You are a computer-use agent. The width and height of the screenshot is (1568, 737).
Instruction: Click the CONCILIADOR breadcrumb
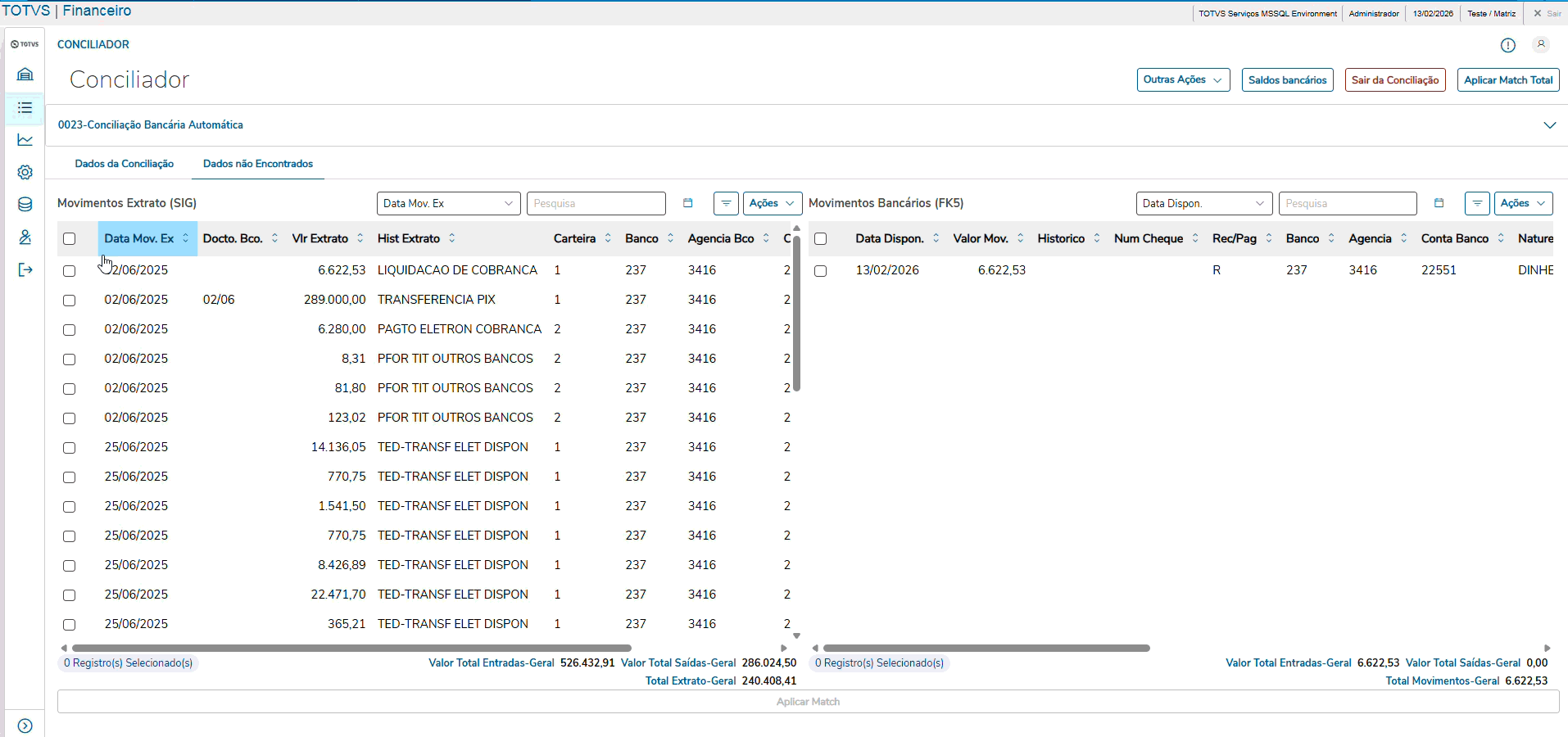pos(93,44)
